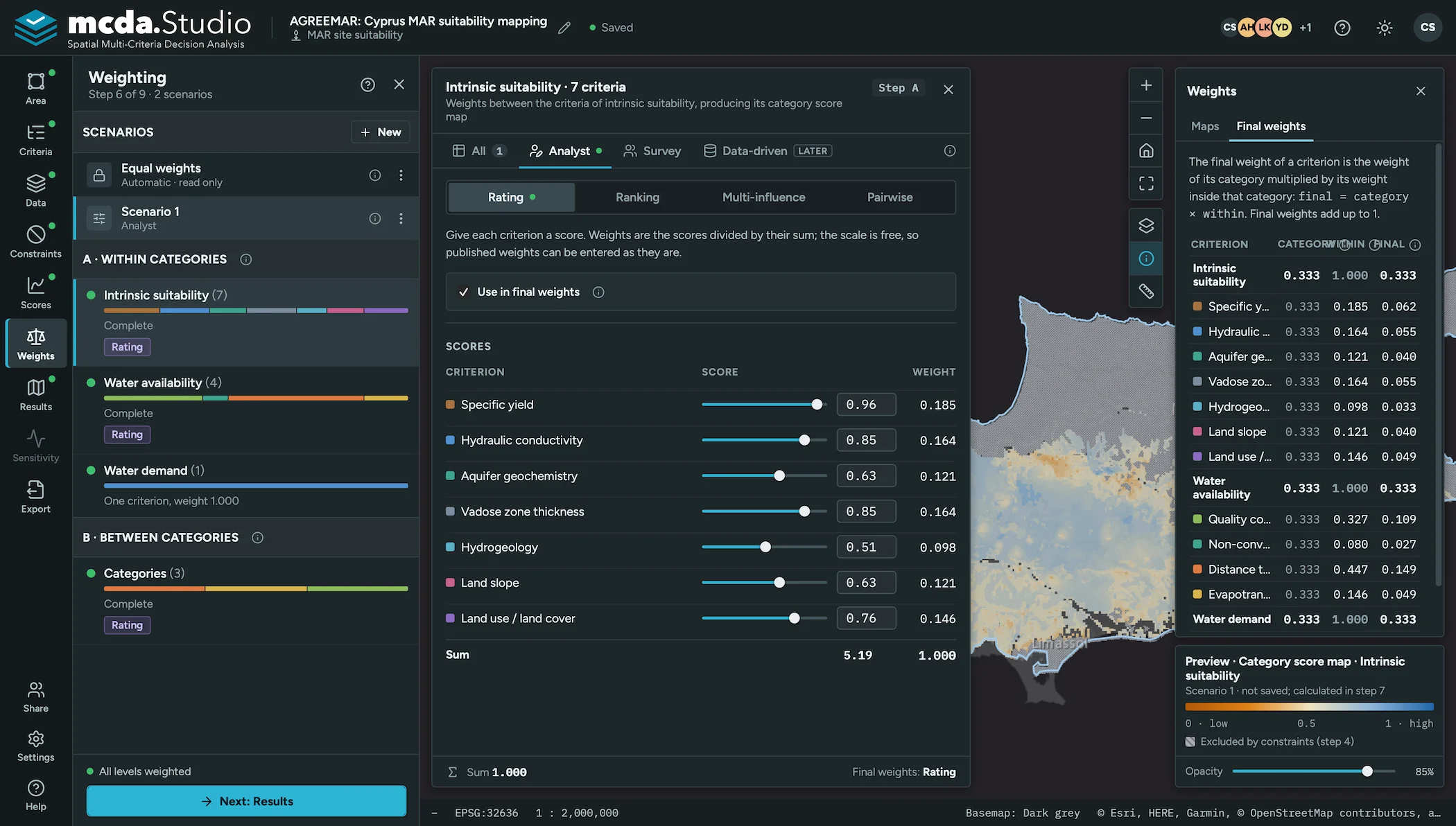This screenshot has height=826, width=1456.
Task: Create a New scenario
Action: click(x=381, y=132)
